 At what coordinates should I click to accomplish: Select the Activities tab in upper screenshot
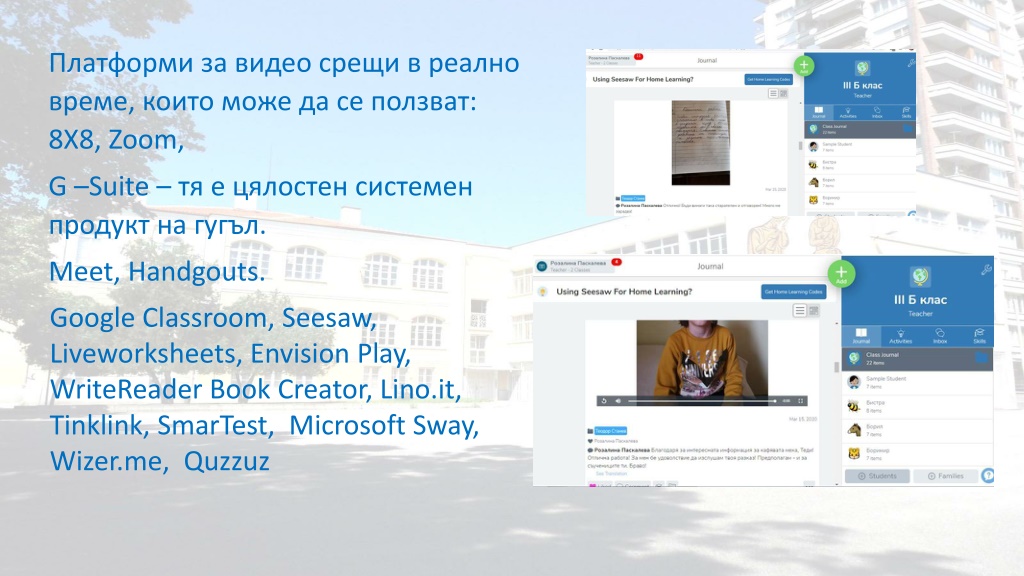point(848,112)
